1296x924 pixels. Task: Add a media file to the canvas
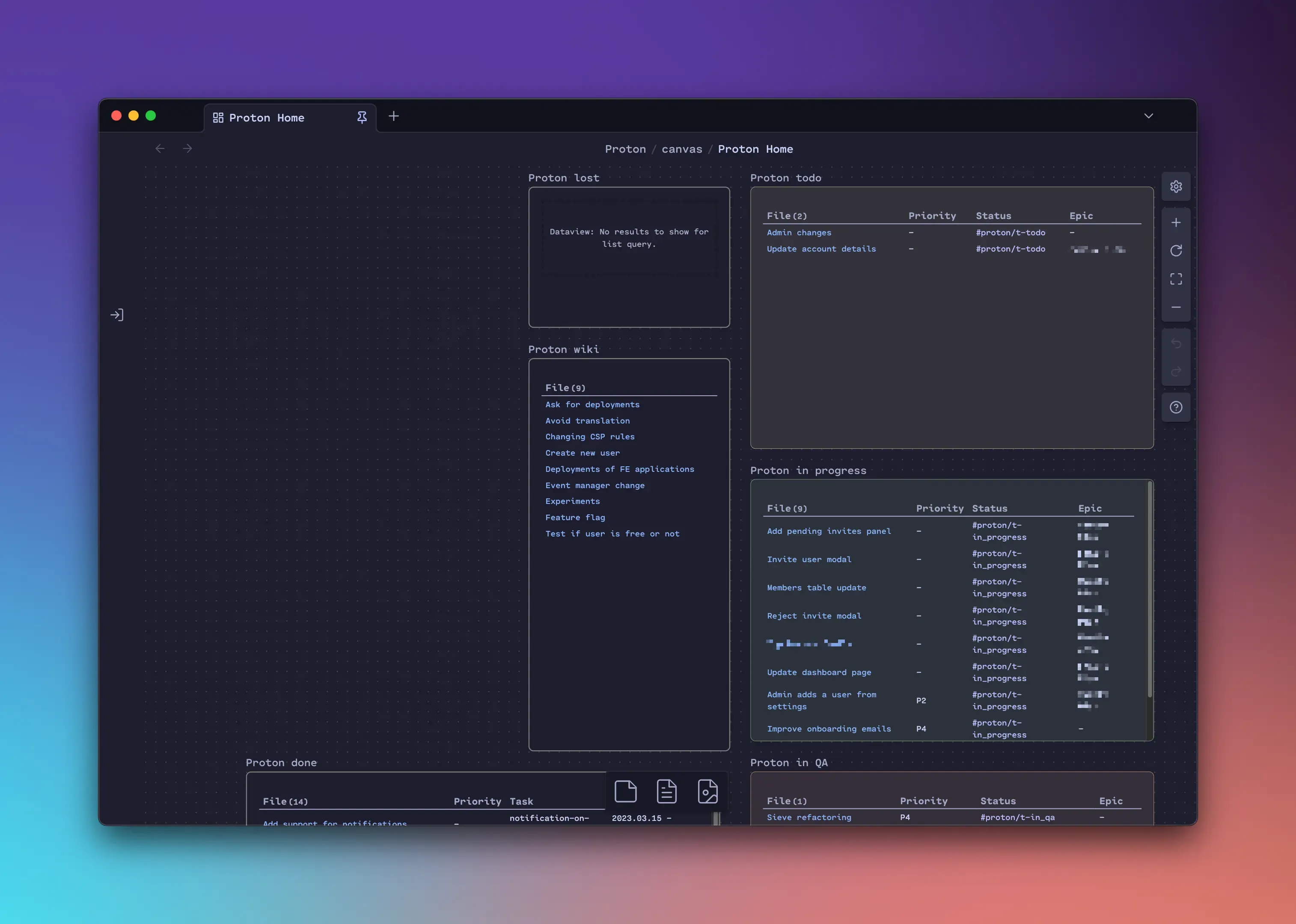[707, 791]
